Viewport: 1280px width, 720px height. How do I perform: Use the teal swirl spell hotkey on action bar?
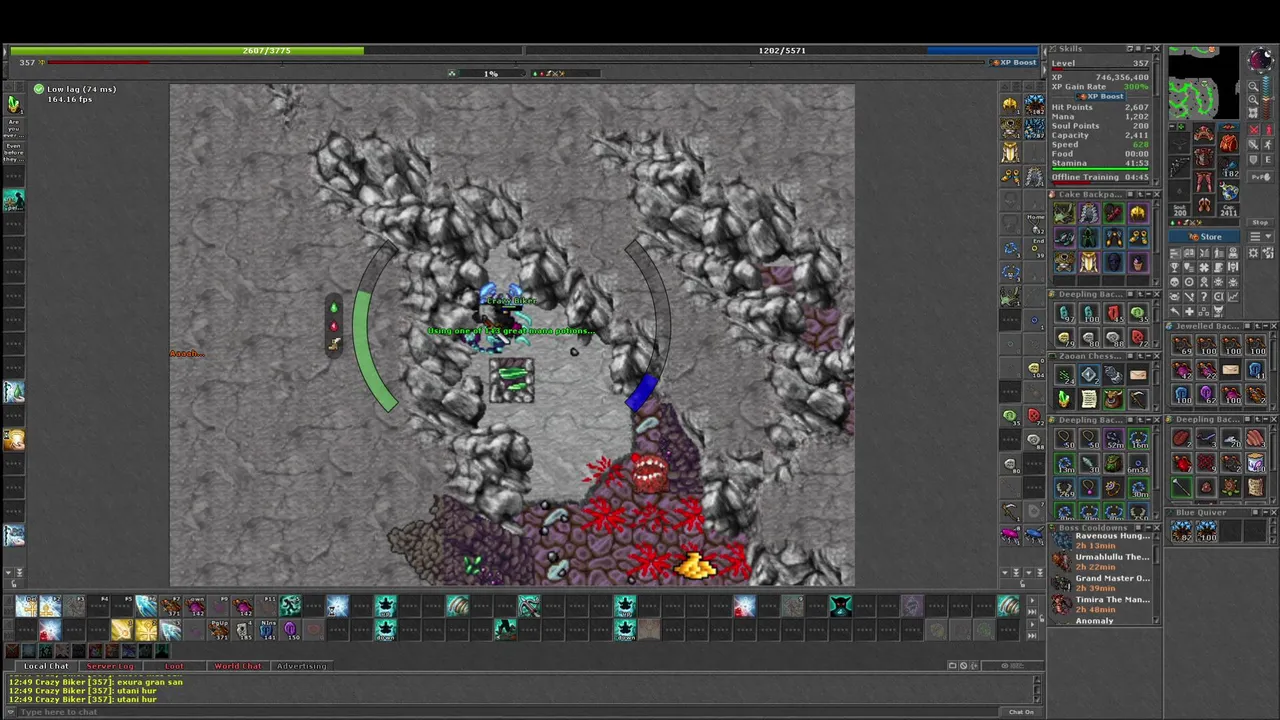[458, 605]
